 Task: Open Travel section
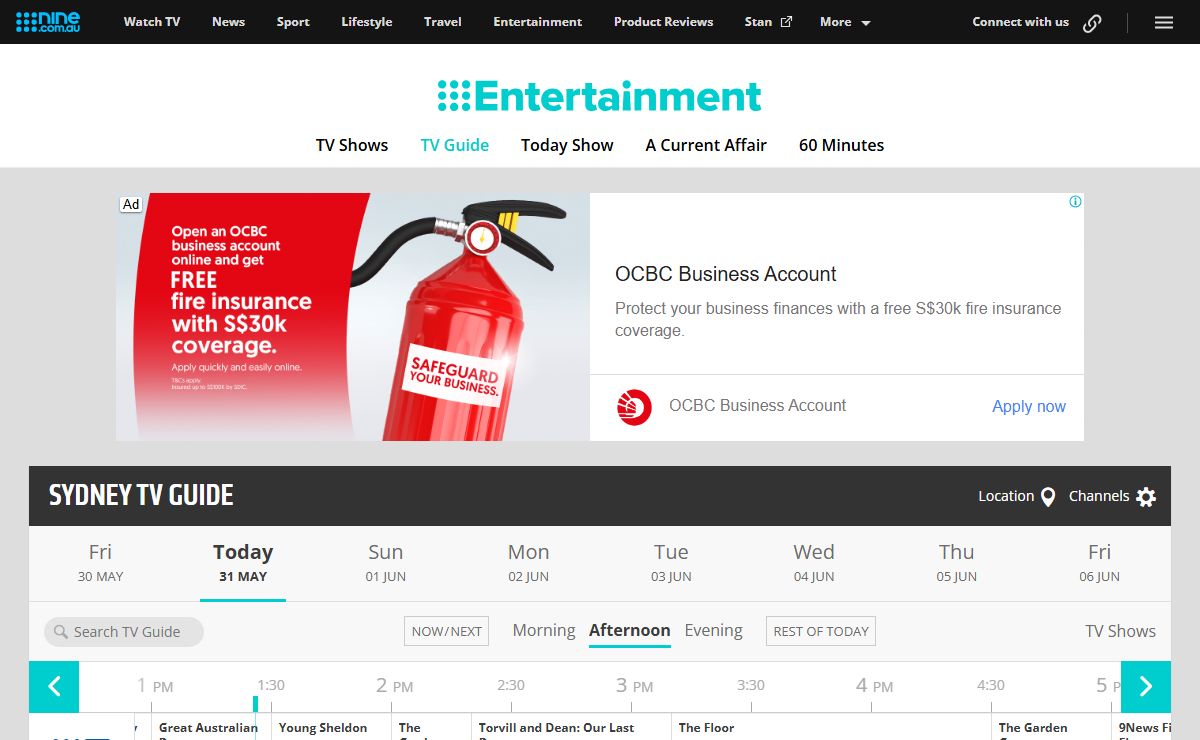[443, 22]
